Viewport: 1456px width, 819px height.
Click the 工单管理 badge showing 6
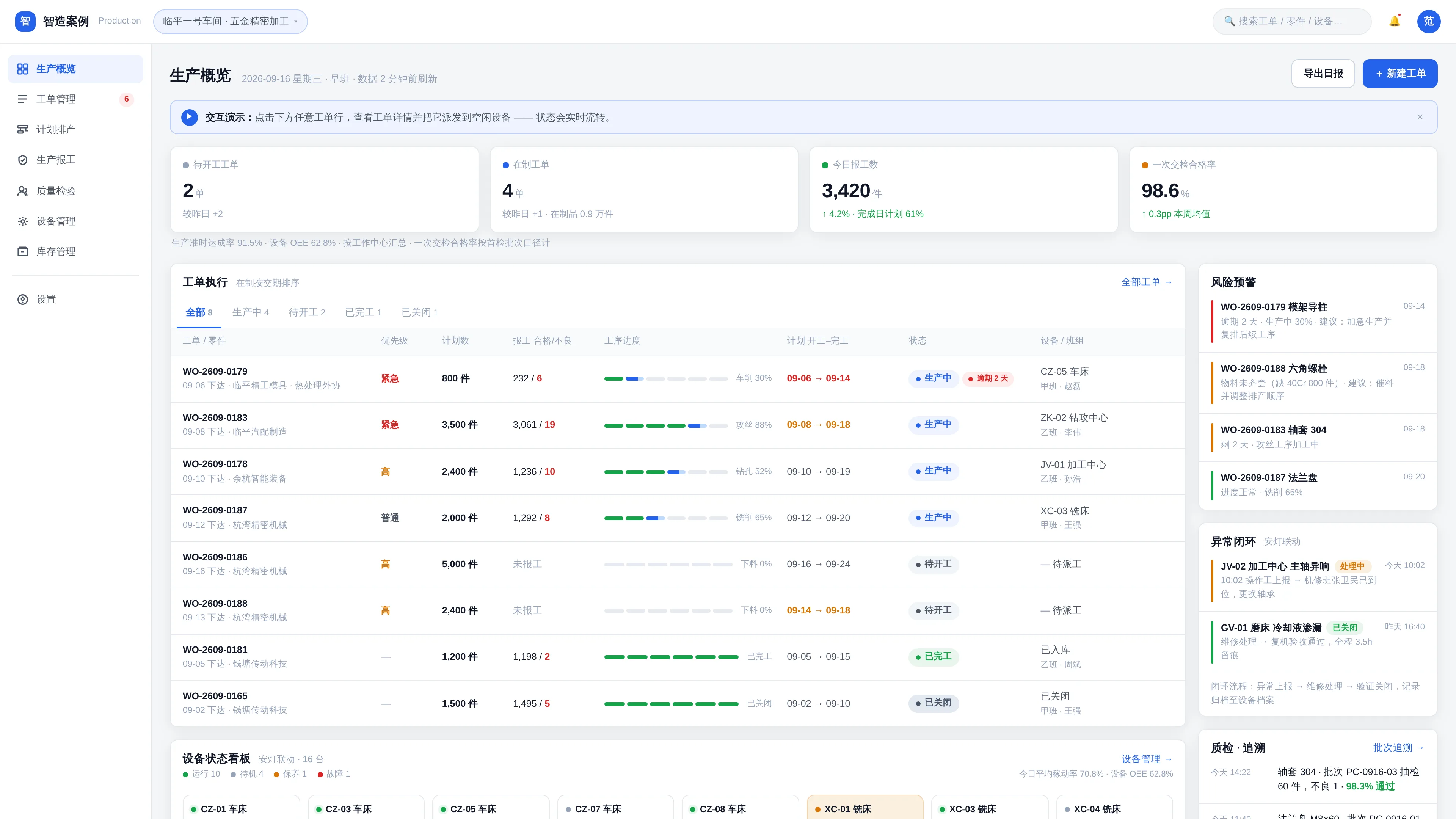click(126, 99)
